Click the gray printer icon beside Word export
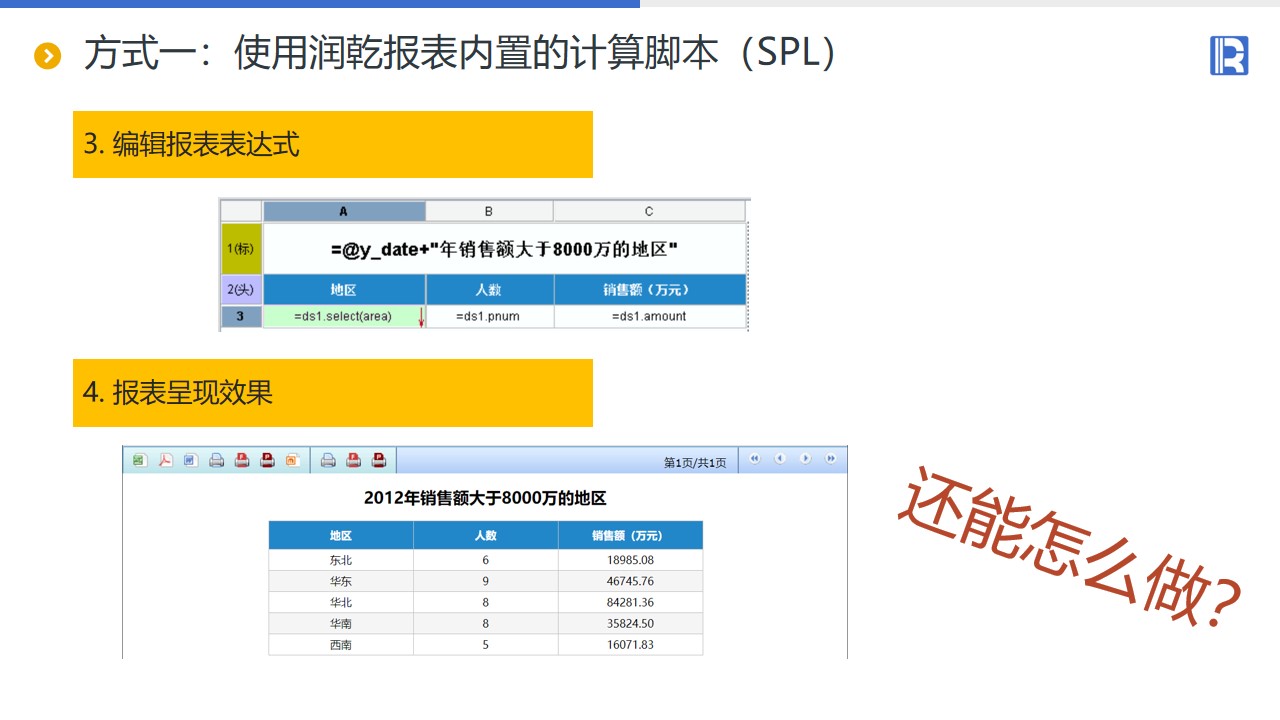Image resolution: width=1280 pixels, height=720 pixels. 216,460
